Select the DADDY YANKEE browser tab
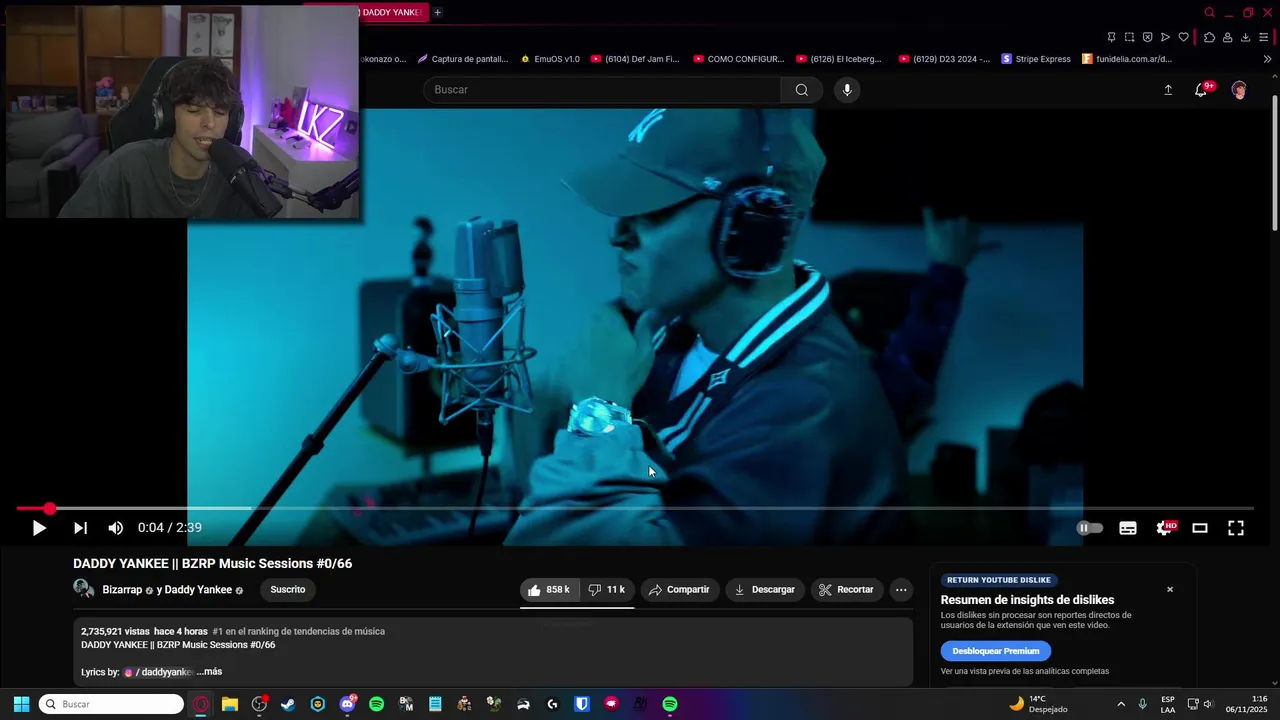 391,12
